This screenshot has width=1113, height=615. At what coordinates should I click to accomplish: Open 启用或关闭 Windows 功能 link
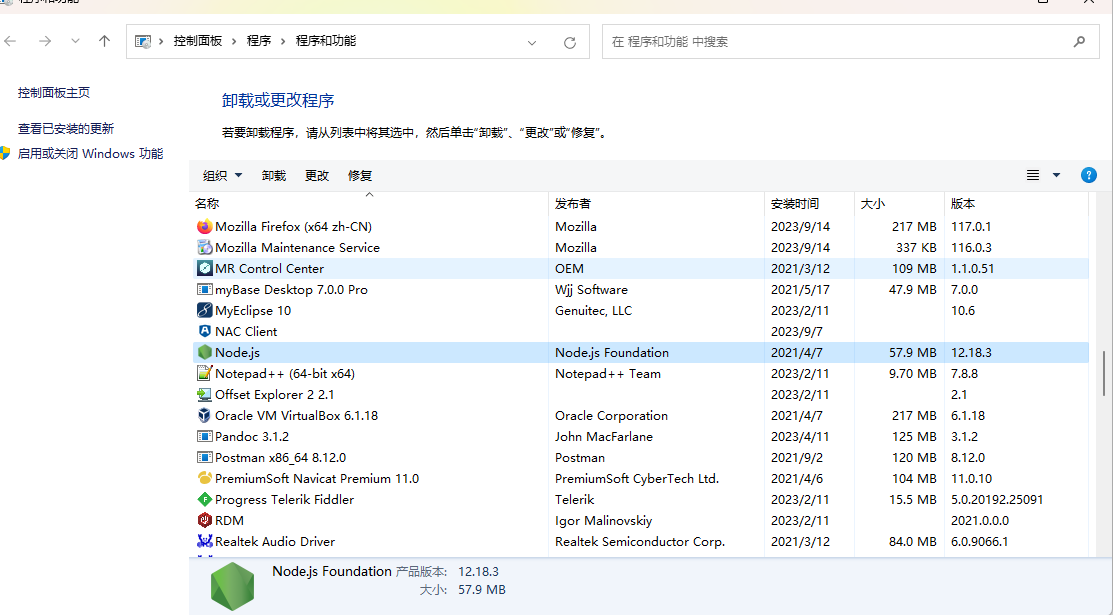point(90,154)
